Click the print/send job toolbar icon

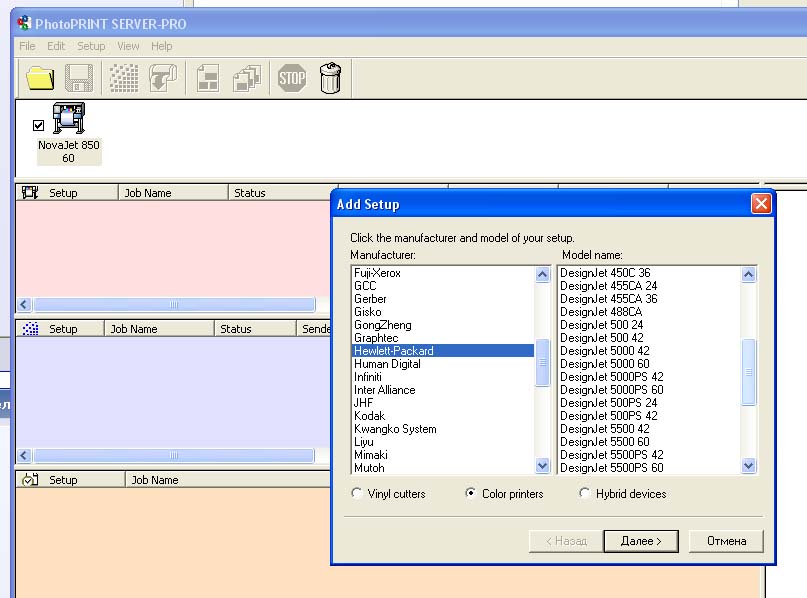(163, 78)
